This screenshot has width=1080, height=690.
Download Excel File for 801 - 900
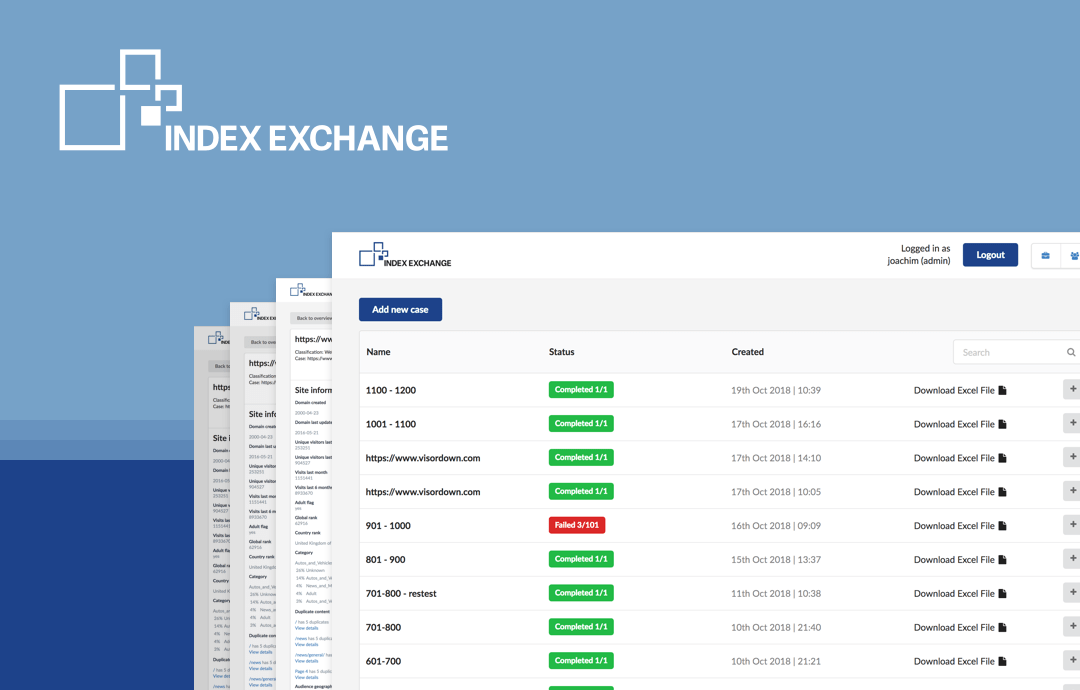click(960, 560)
